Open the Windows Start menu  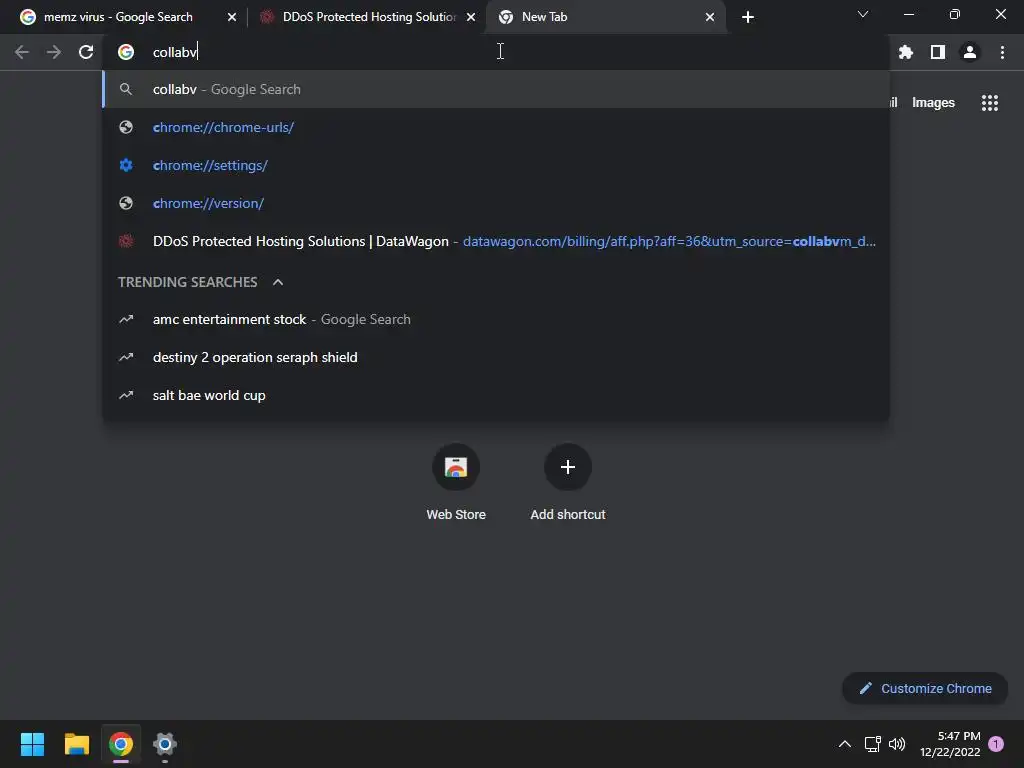pyautogui.click(x=32, y=744)
